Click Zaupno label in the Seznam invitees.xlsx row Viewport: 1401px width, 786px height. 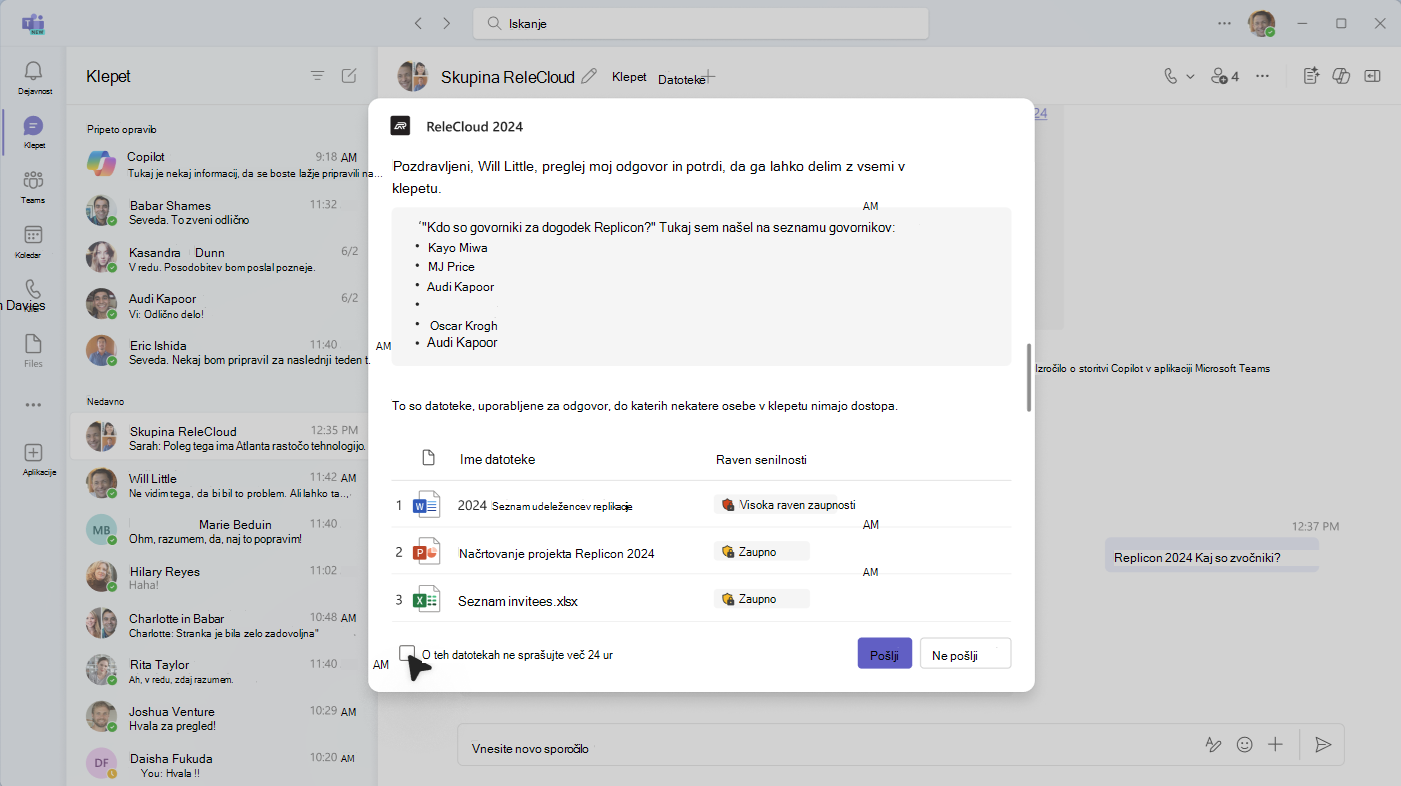pos(762,599)
